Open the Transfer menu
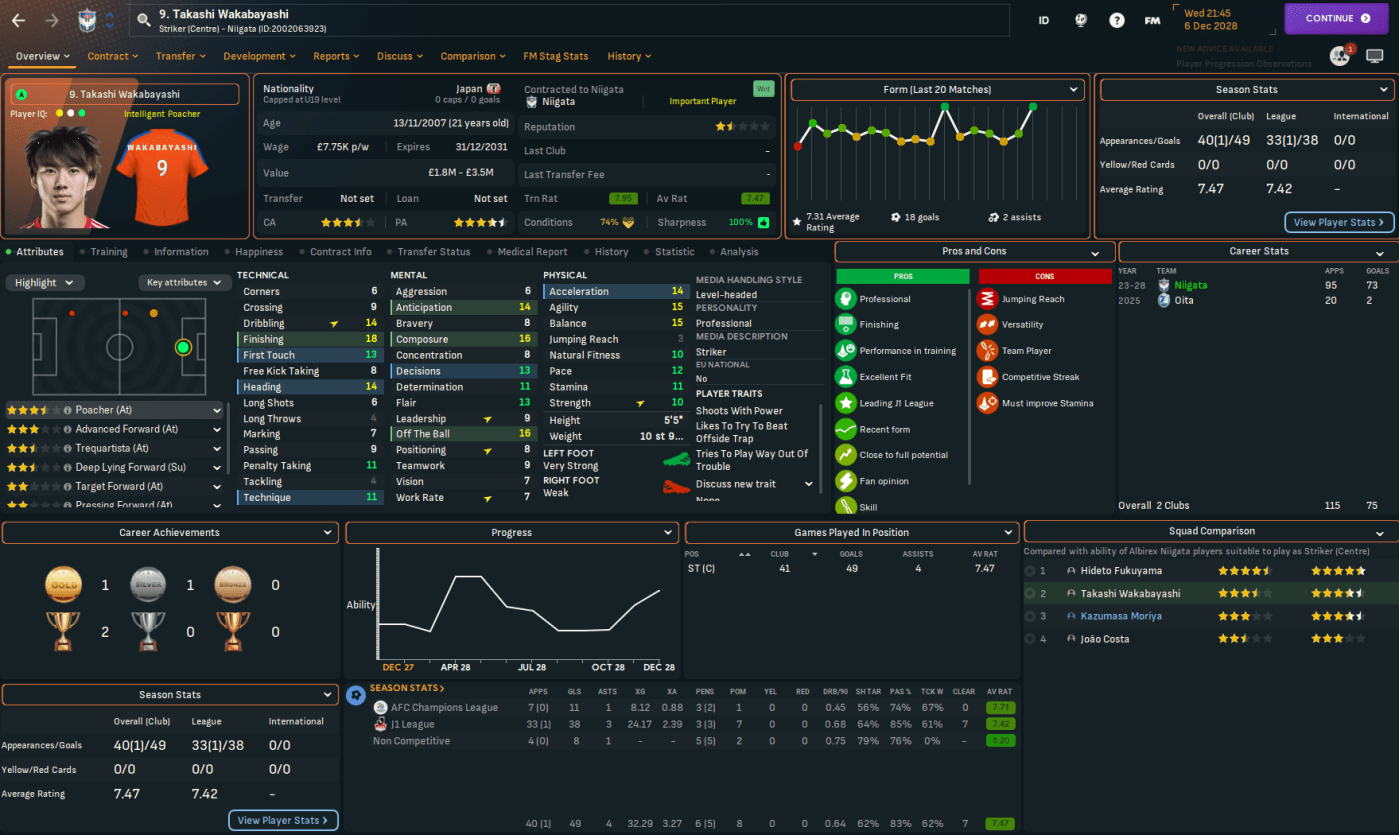Screen dimensions: 1399x835 coord(180,56)
